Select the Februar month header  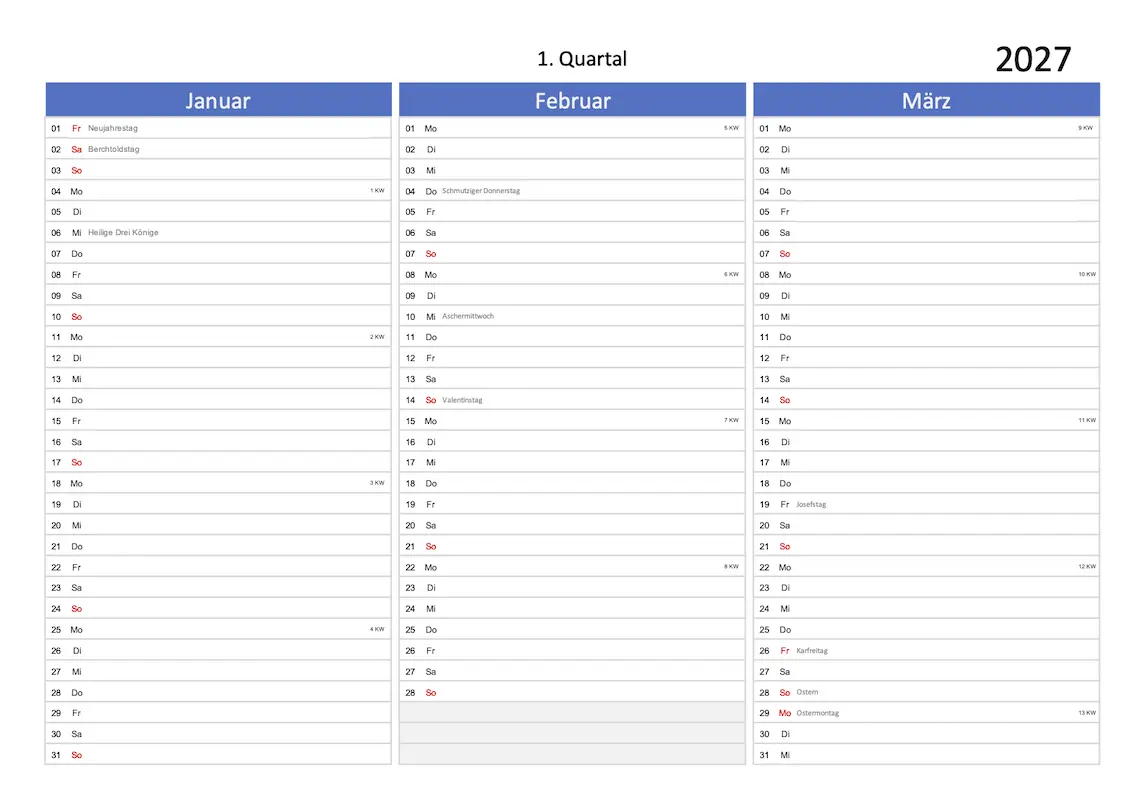tap(572, 101)
